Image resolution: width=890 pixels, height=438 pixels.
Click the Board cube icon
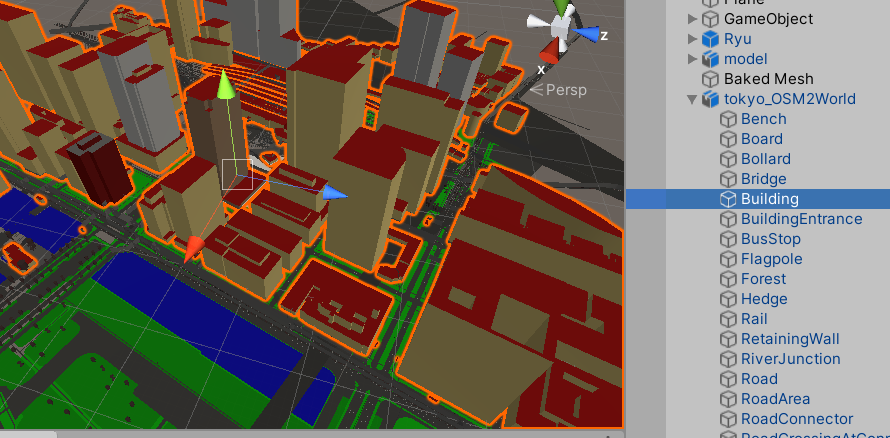tap(728, 139)
